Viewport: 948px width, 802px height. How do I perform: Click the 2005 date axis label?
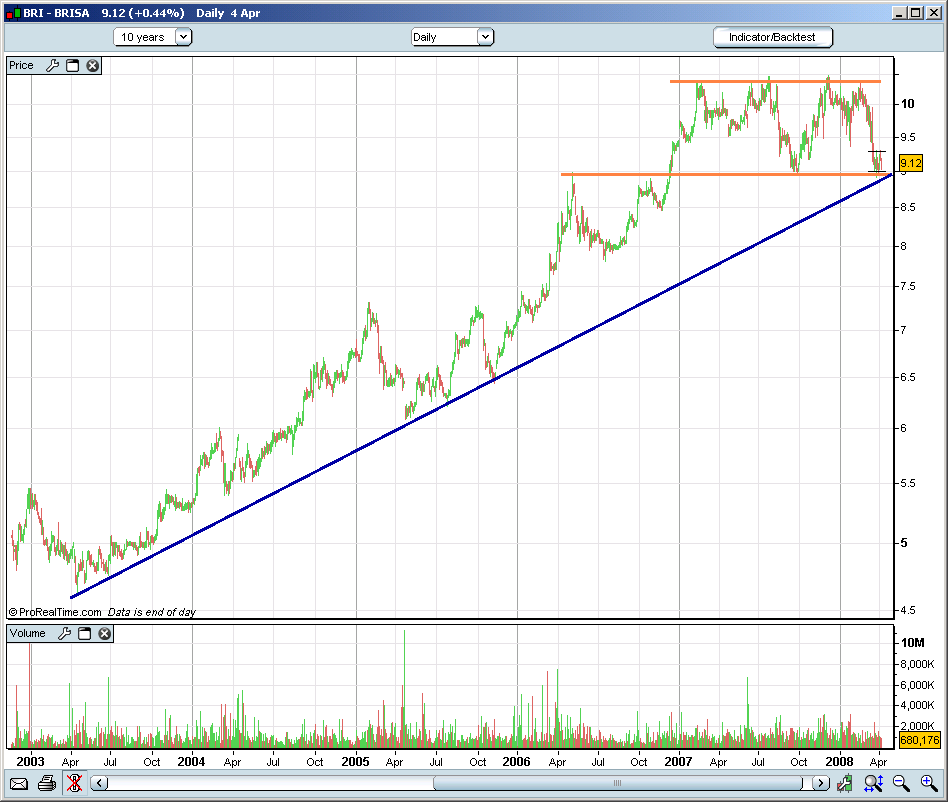click(x=355, y=762)
